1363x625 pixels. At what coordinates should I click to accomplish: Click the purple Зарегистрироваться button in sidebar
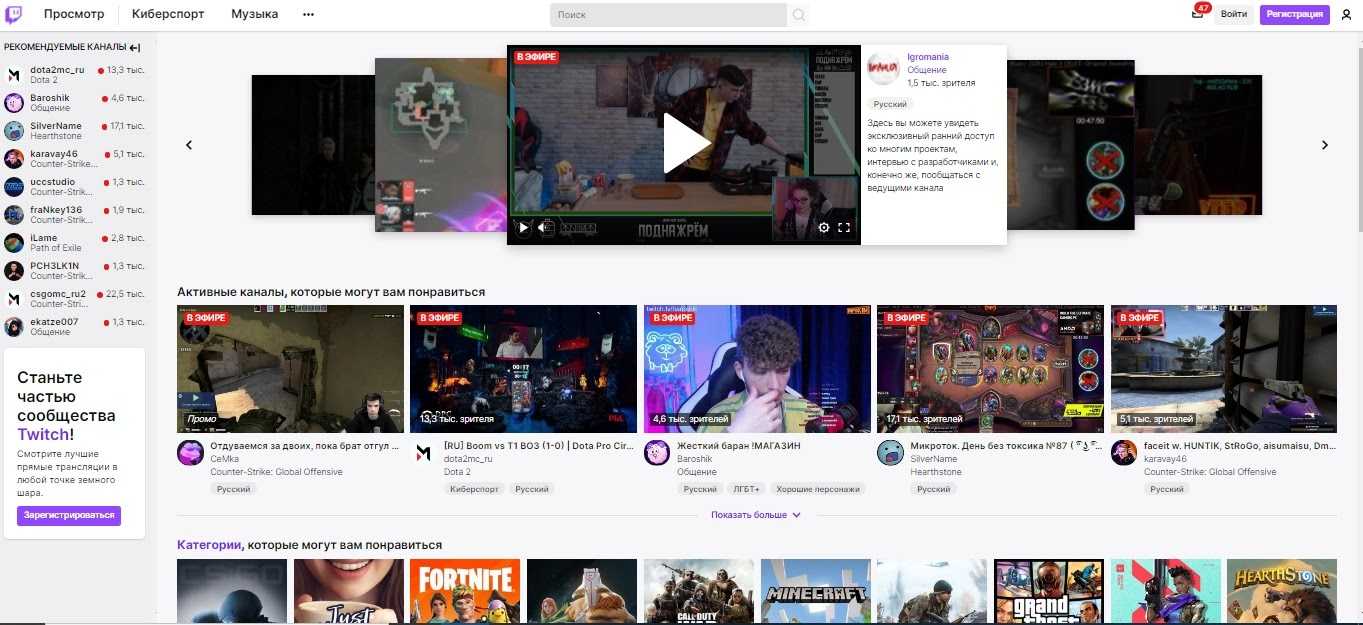[x=69, y=516]
